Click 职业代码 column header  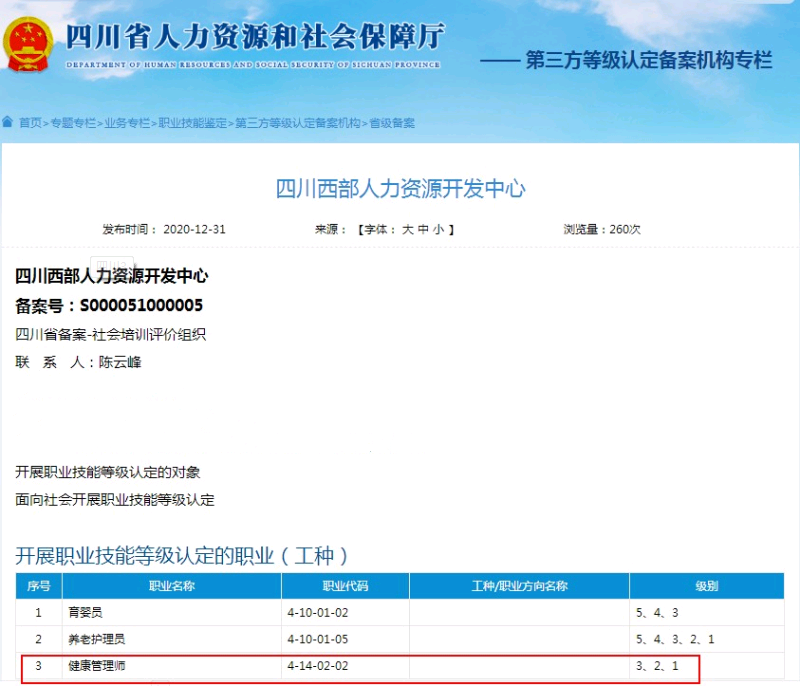(345, 586)
